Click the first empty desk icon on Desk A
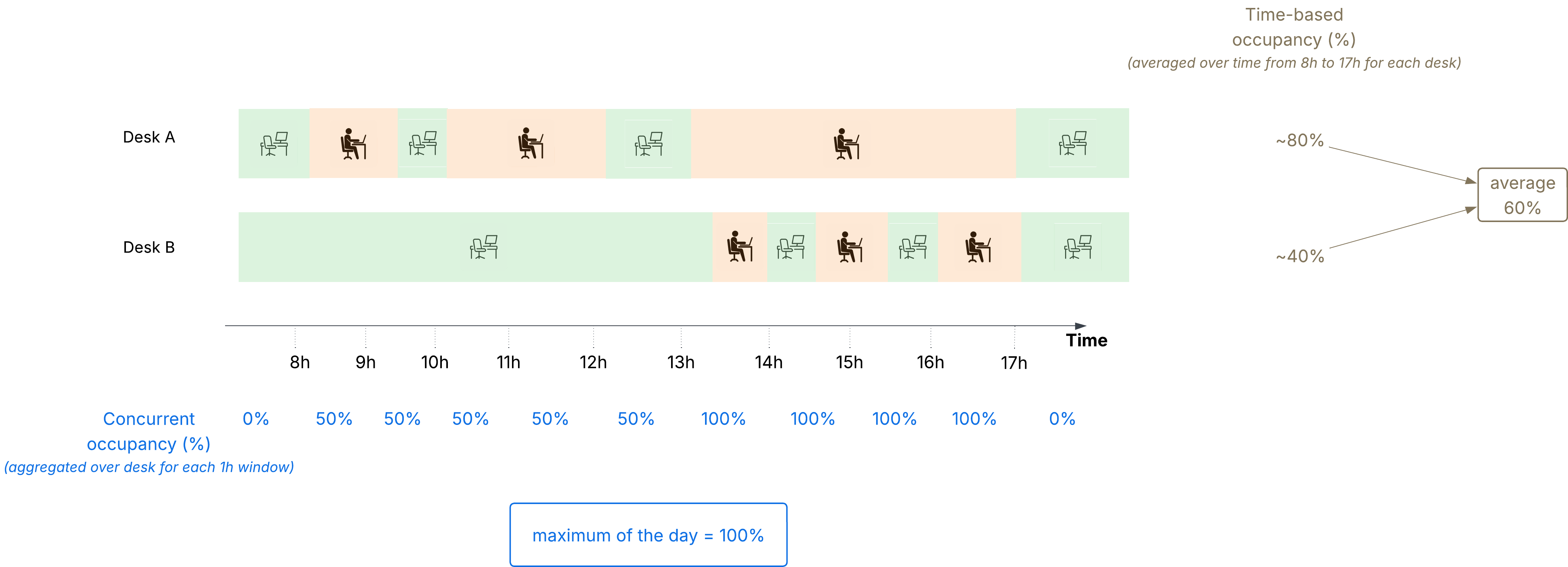The image size is (1568, 567). pyautogui.click(x=274, y=144)
